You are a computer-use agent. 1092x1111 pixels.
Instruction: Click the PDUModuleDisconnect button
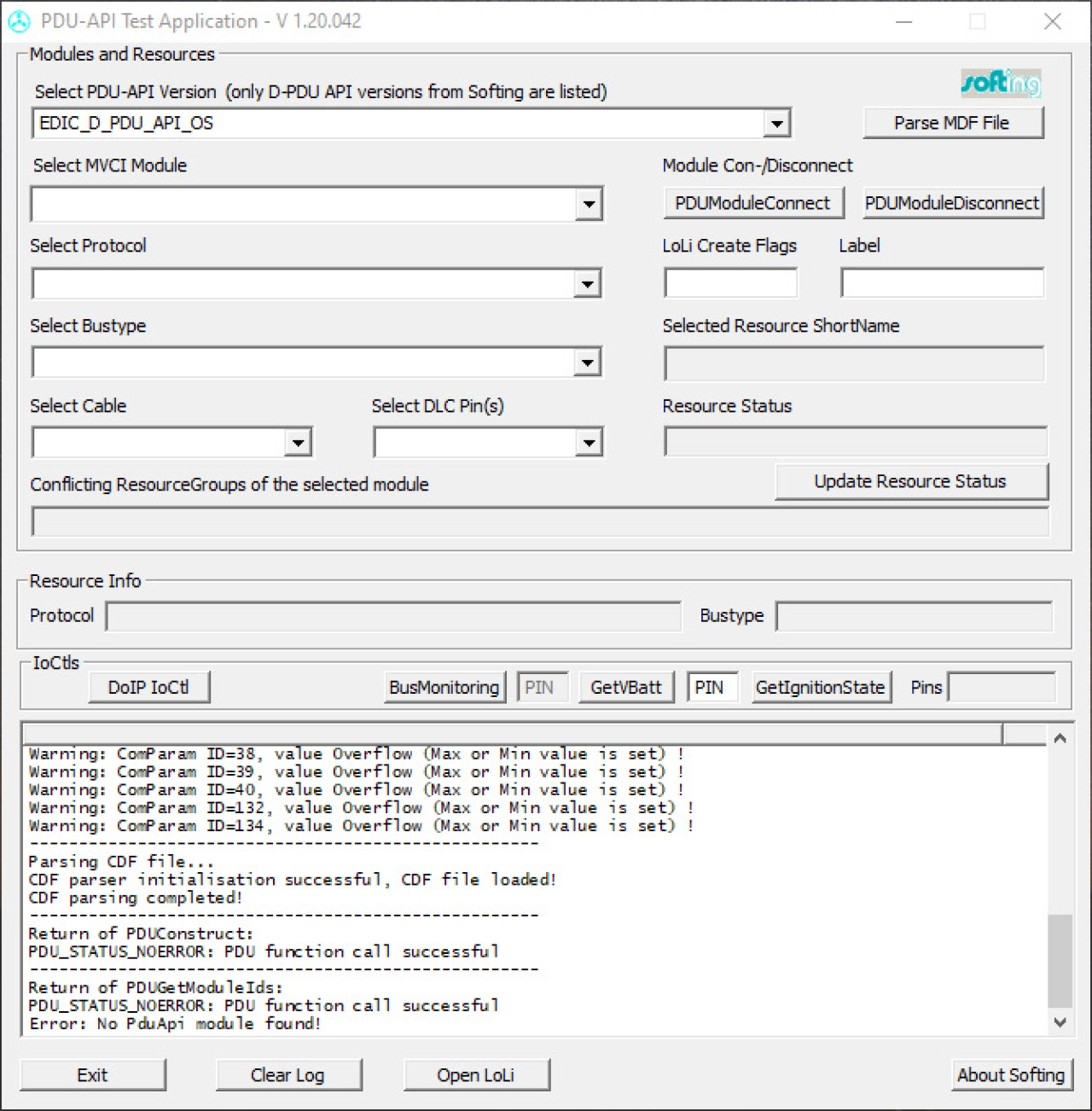coord(953,203)
